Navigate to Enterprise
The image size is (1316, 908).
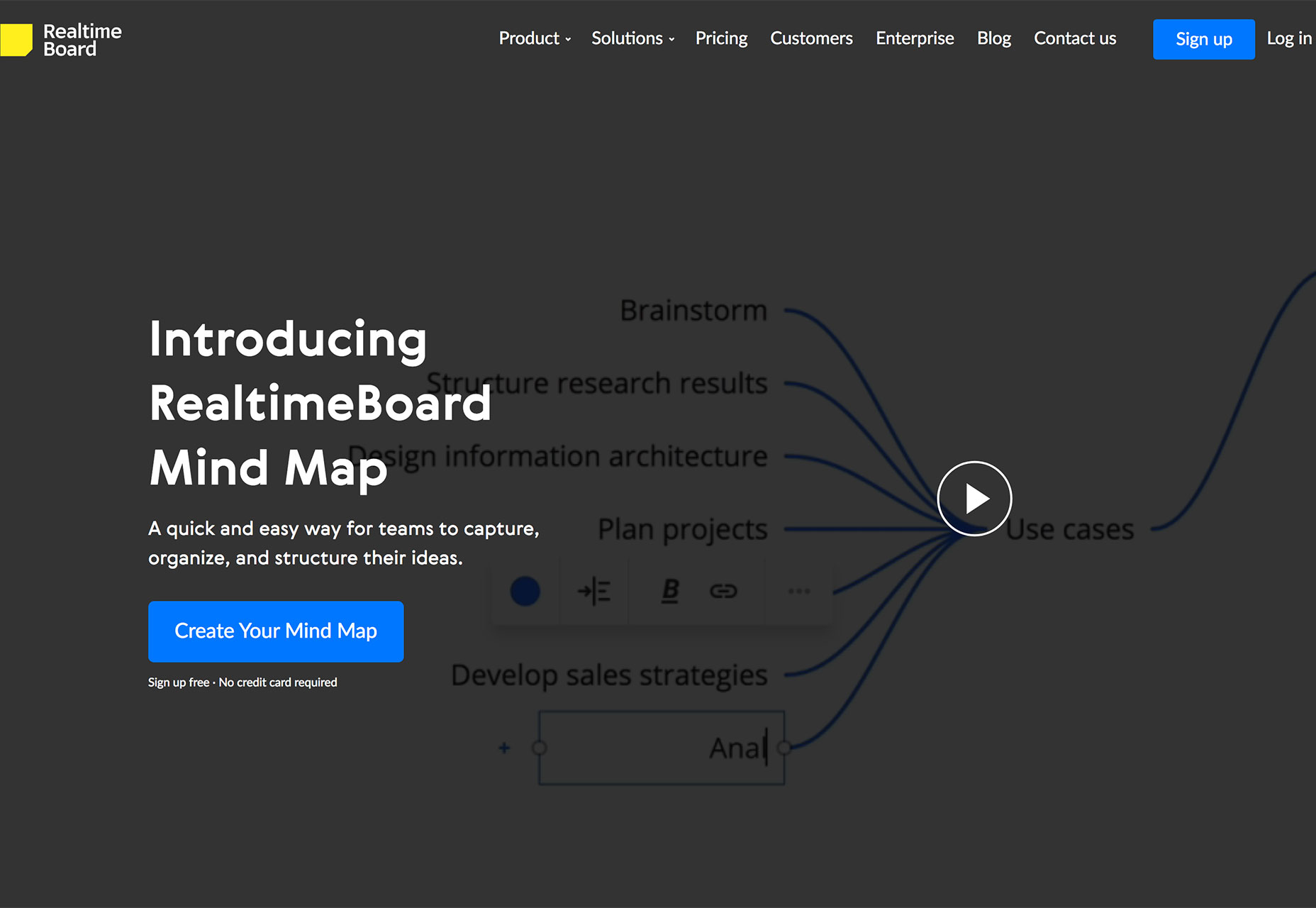click(915, 38)
